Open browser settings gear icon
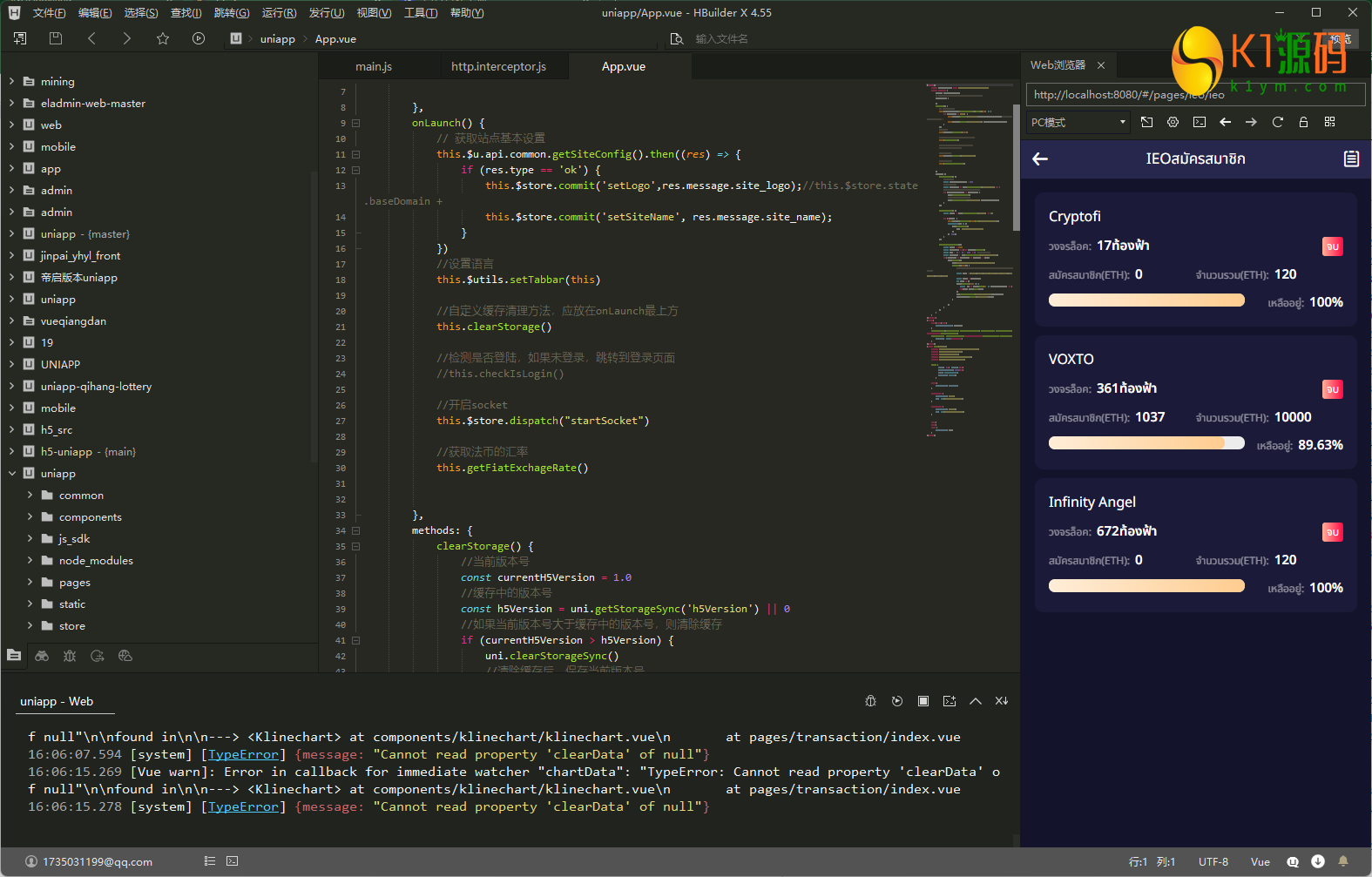 pyautogui.click(x=1173, y=122)
